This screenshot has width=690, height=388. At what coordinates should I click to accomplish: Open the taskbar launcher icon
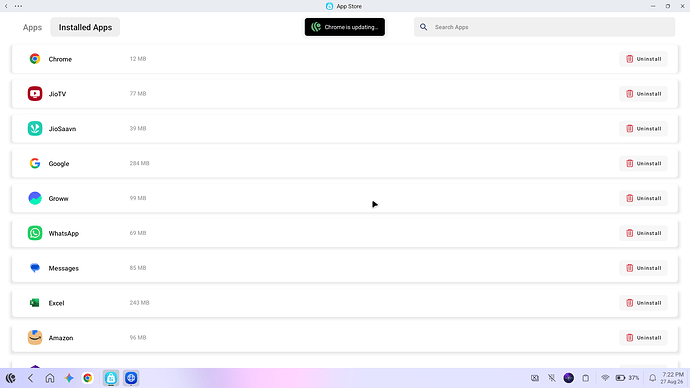pyautogui.click(x=11, y=378)
